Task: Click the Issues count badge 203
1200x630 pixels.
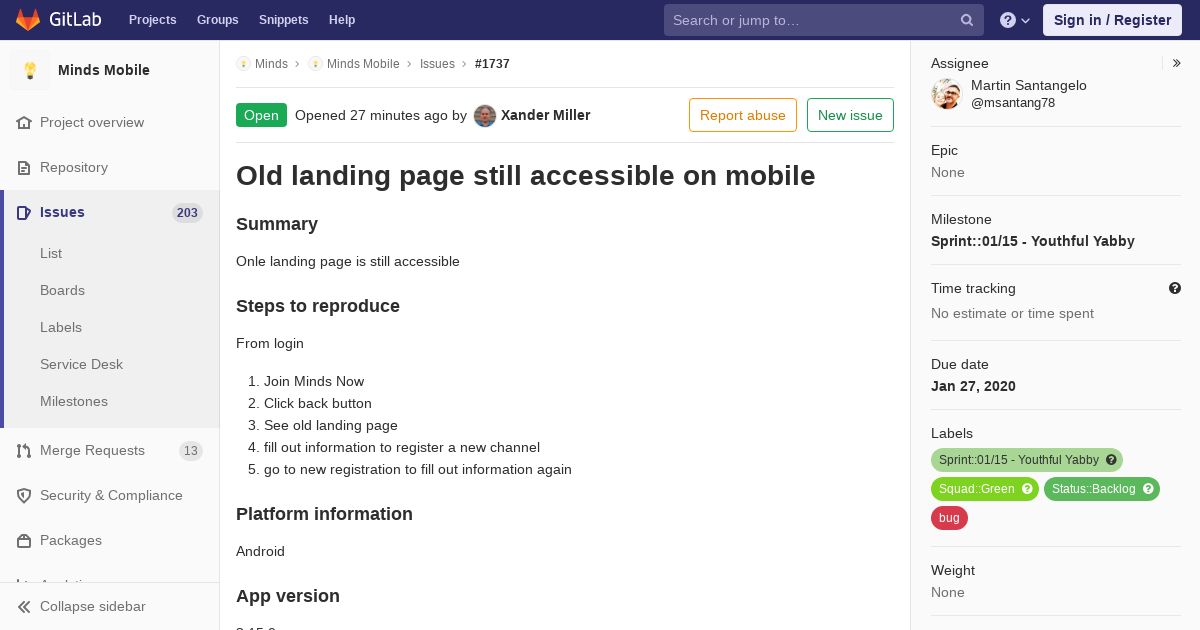Action: 187,213
